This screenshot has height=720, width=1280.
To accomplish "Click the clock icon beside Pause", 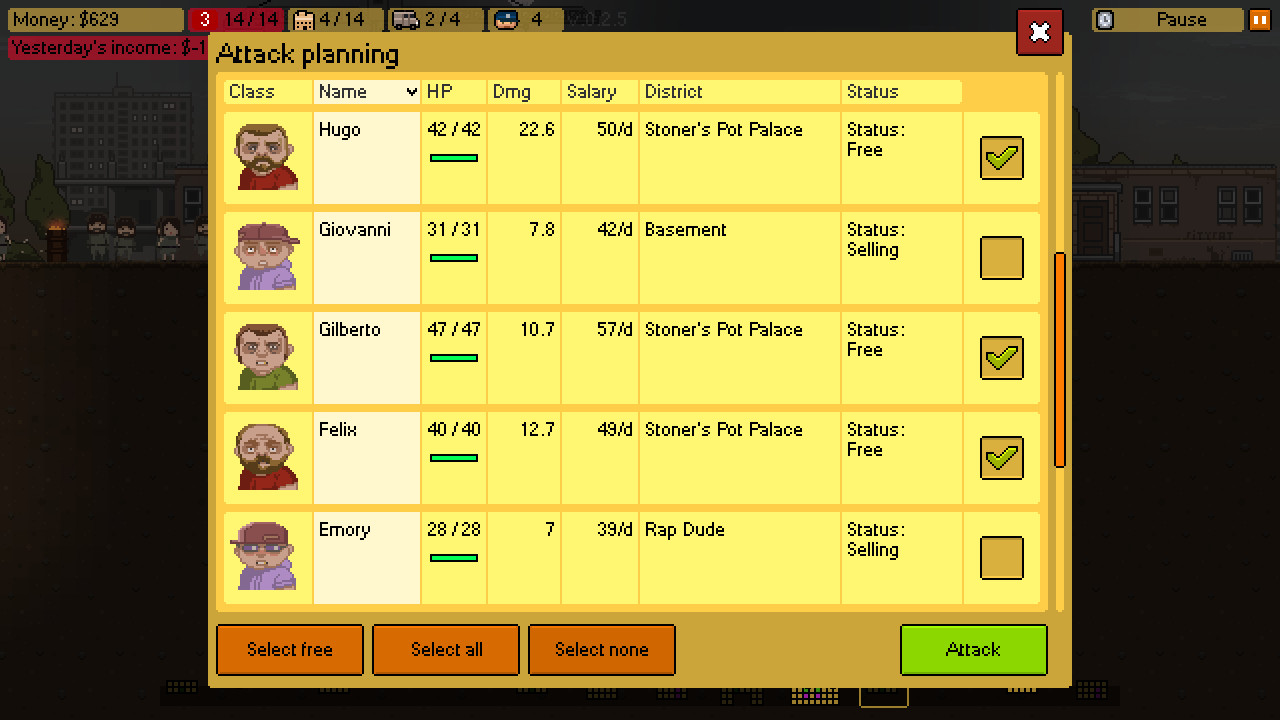I will coord(1104,20).
